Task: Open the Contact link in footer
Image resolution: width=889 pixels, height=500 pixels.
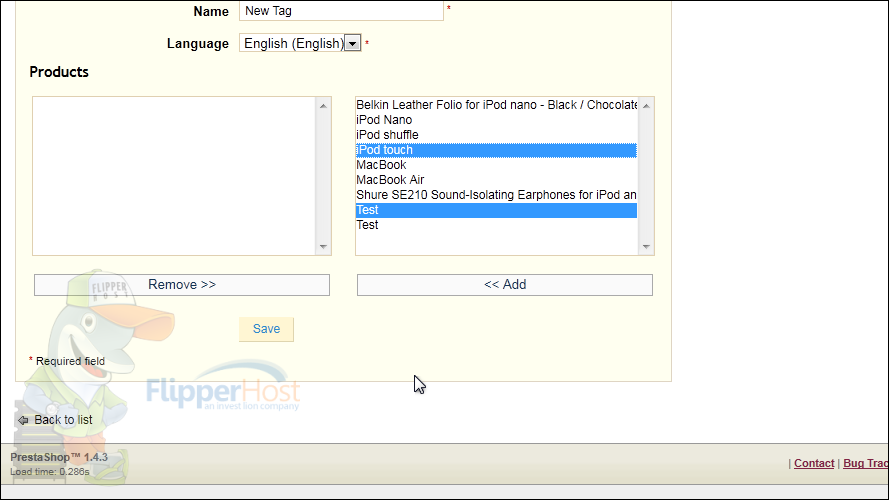Action: pos(814,463)
